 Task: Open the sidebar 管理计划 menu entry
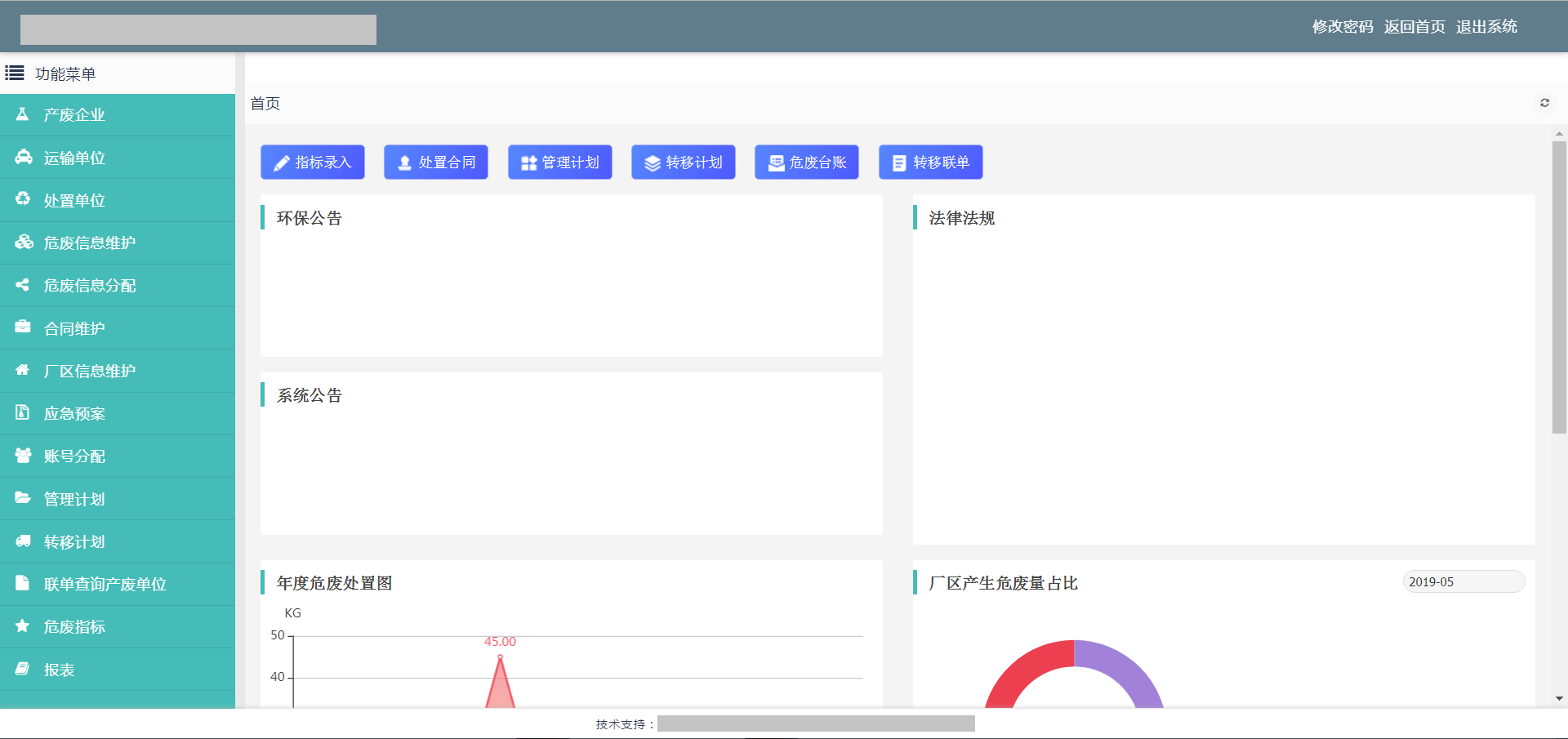click(x=118, y=499)
